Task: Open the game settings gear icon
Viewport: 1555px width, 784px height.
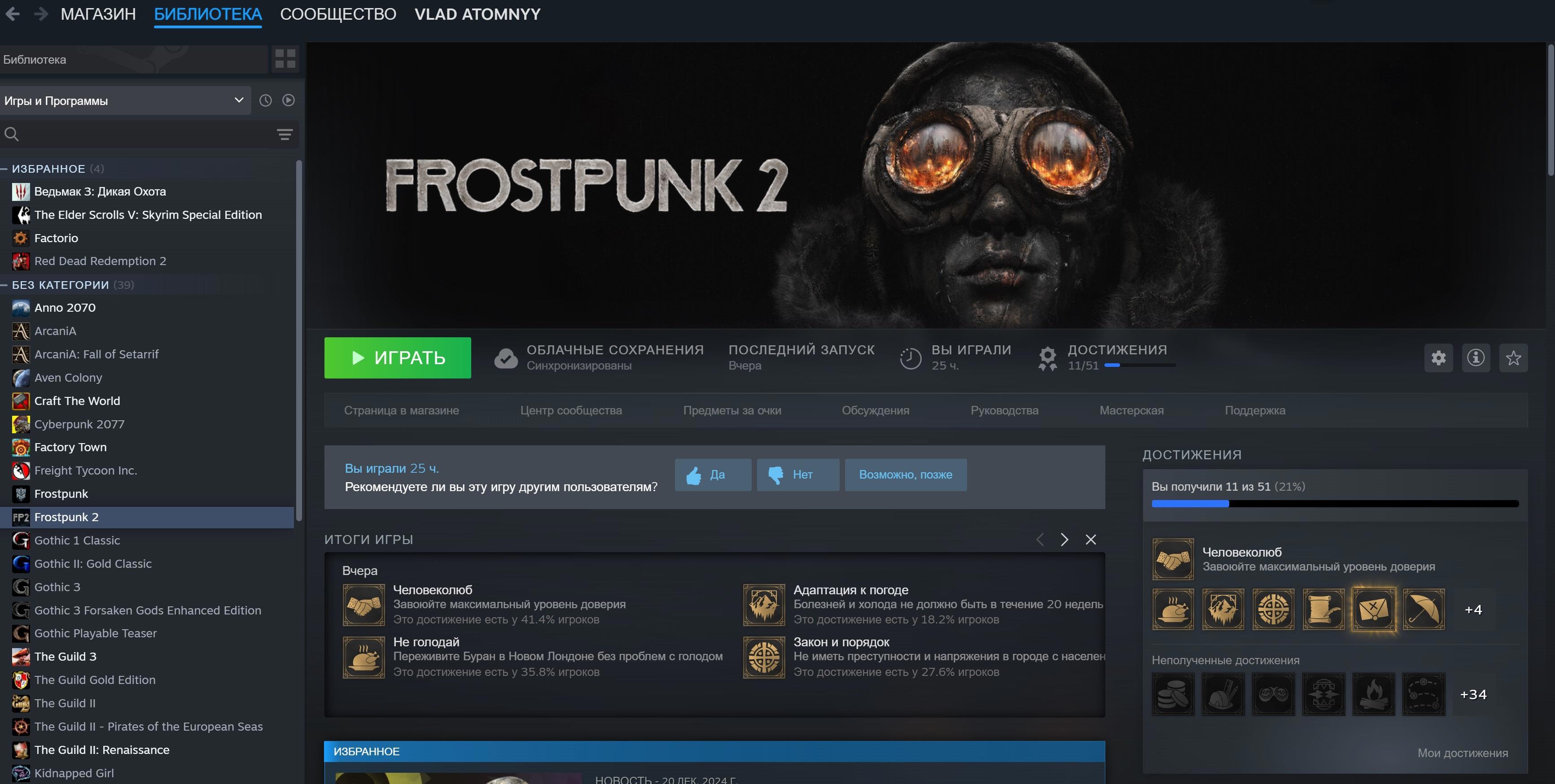Action: coord(1438,358)
